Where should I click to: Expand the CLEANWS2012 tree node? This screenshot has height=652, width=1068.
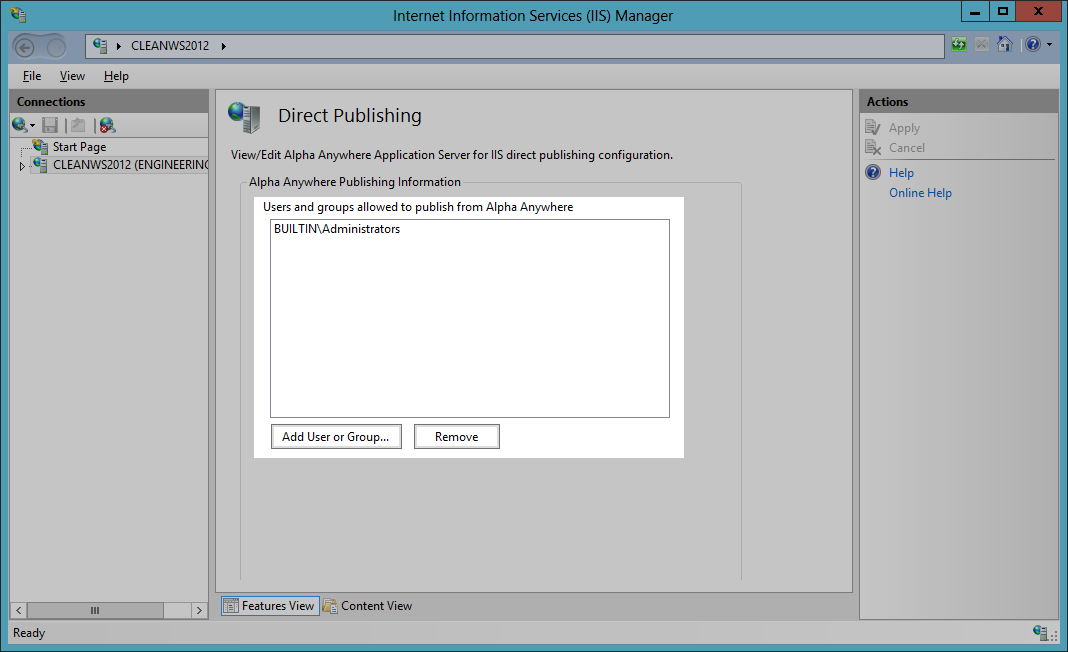coord(22,166)
